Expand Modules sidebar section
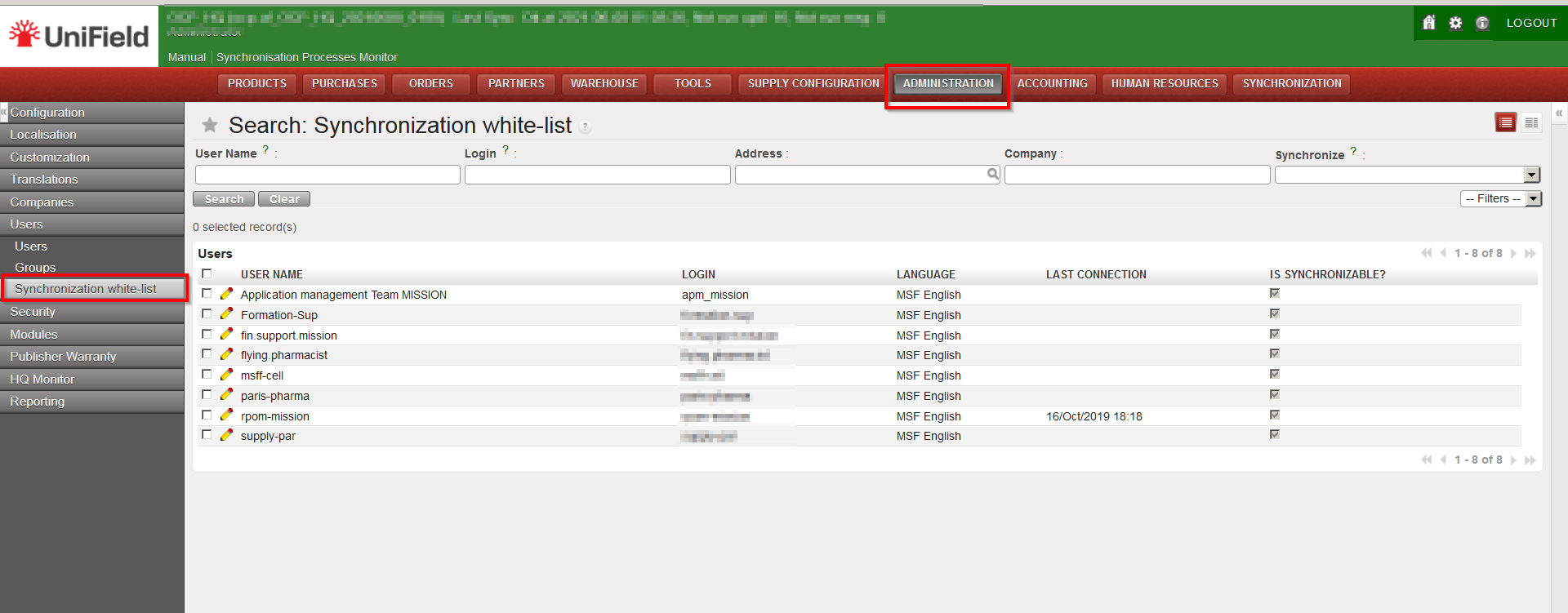1568x613 pixels. 91,335
